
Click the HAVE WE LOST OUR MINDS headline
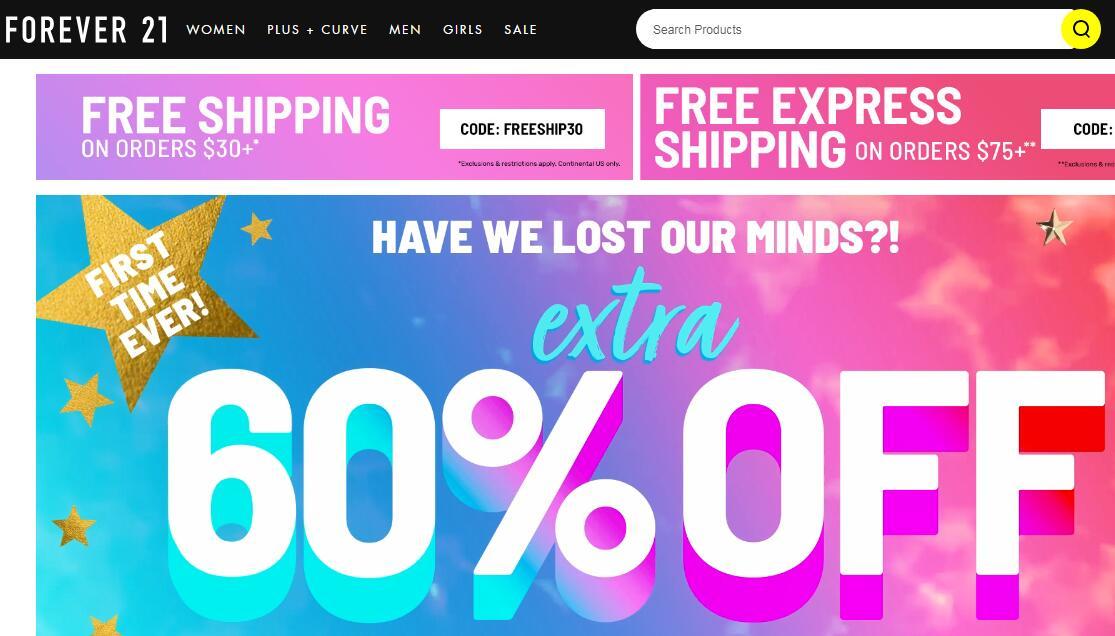click(x=636, y=237)
